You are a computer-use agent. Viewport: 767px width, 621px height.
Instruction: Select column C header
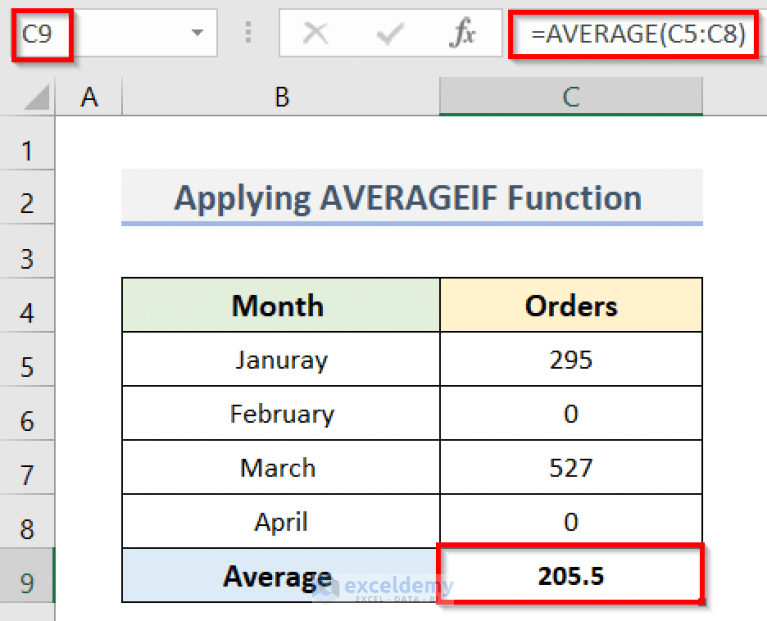[571, 96]
